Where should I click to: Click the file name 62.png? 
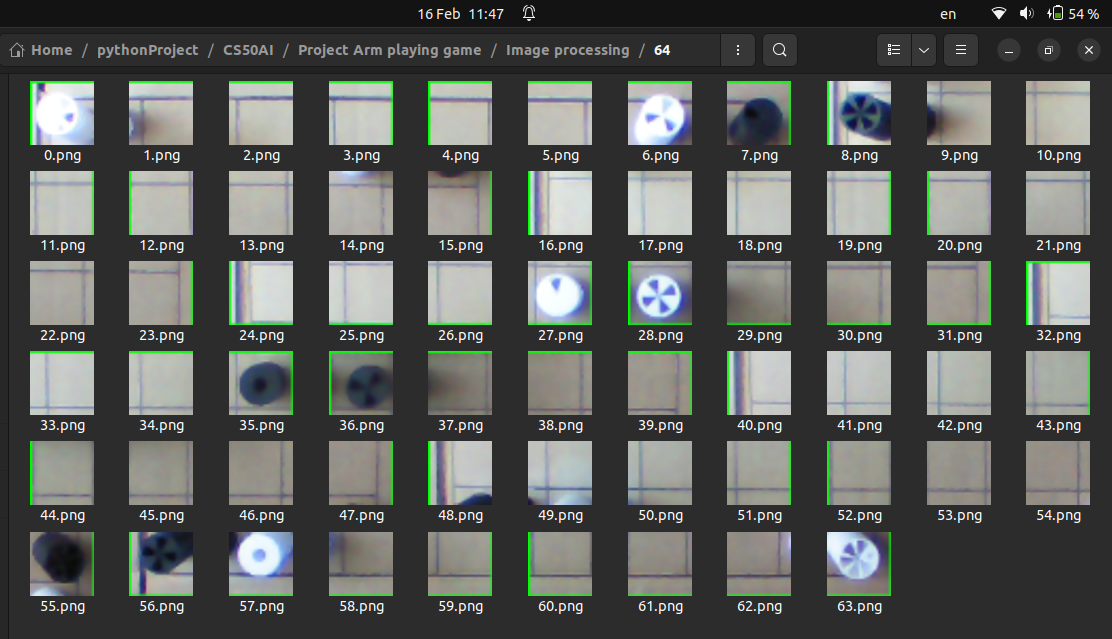pyautogui.click(x=760, y=606)
